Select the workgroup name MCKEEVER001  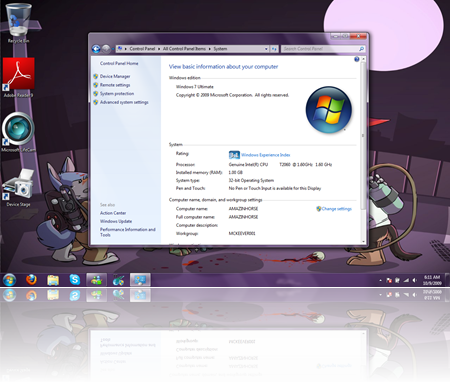(242, 234)
